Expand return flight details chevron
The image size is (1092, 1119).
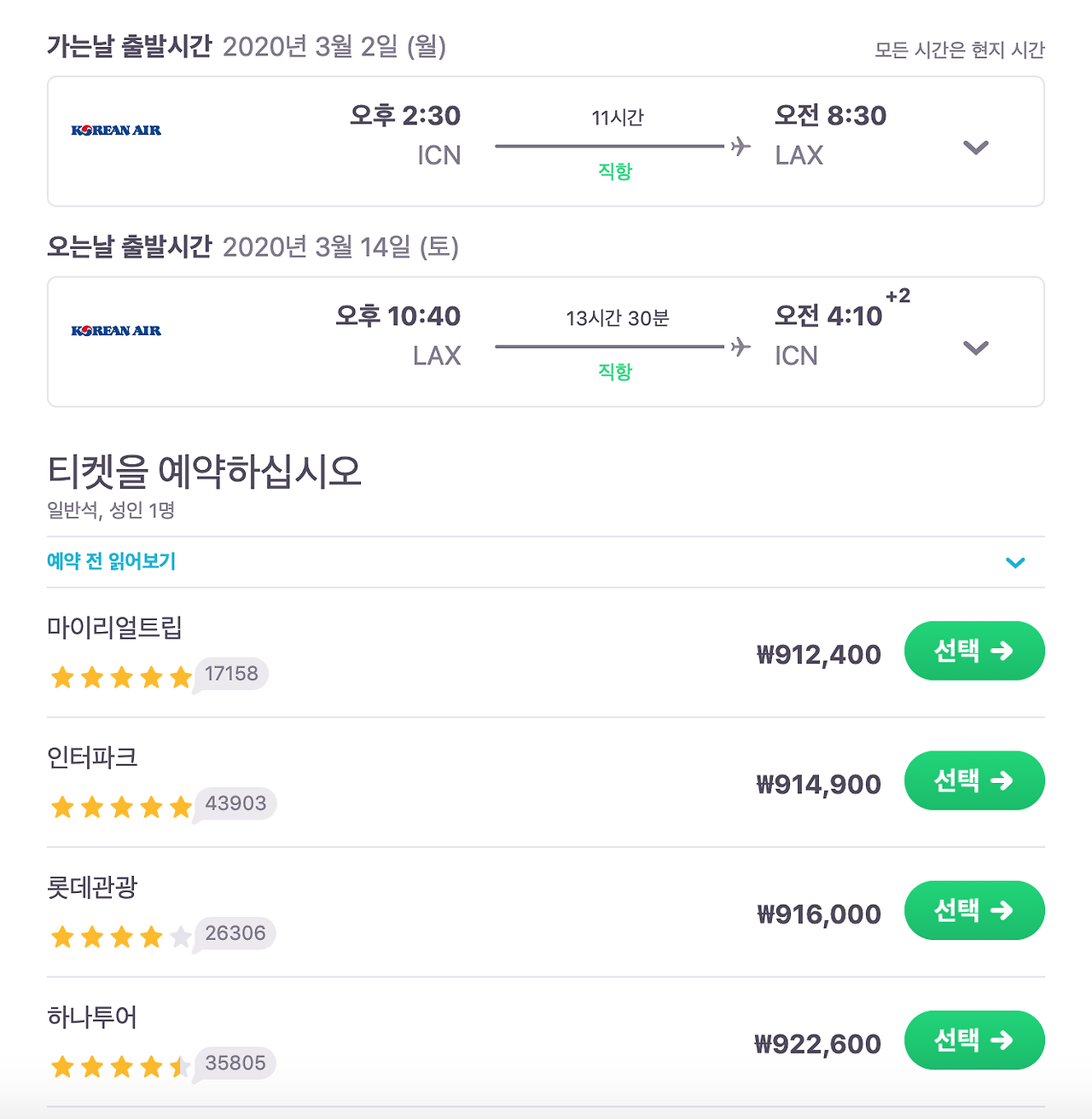pos(976,348)
